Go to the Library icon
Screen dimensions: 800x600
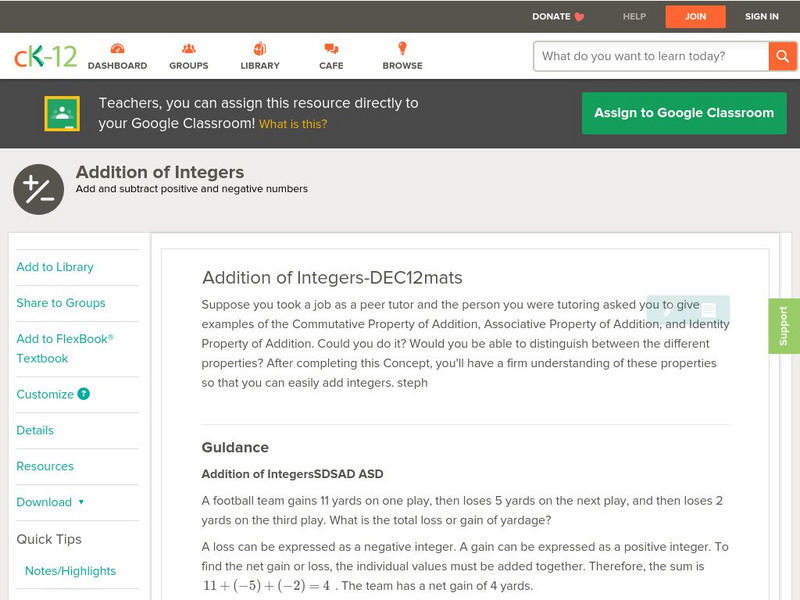coord(260,49)
